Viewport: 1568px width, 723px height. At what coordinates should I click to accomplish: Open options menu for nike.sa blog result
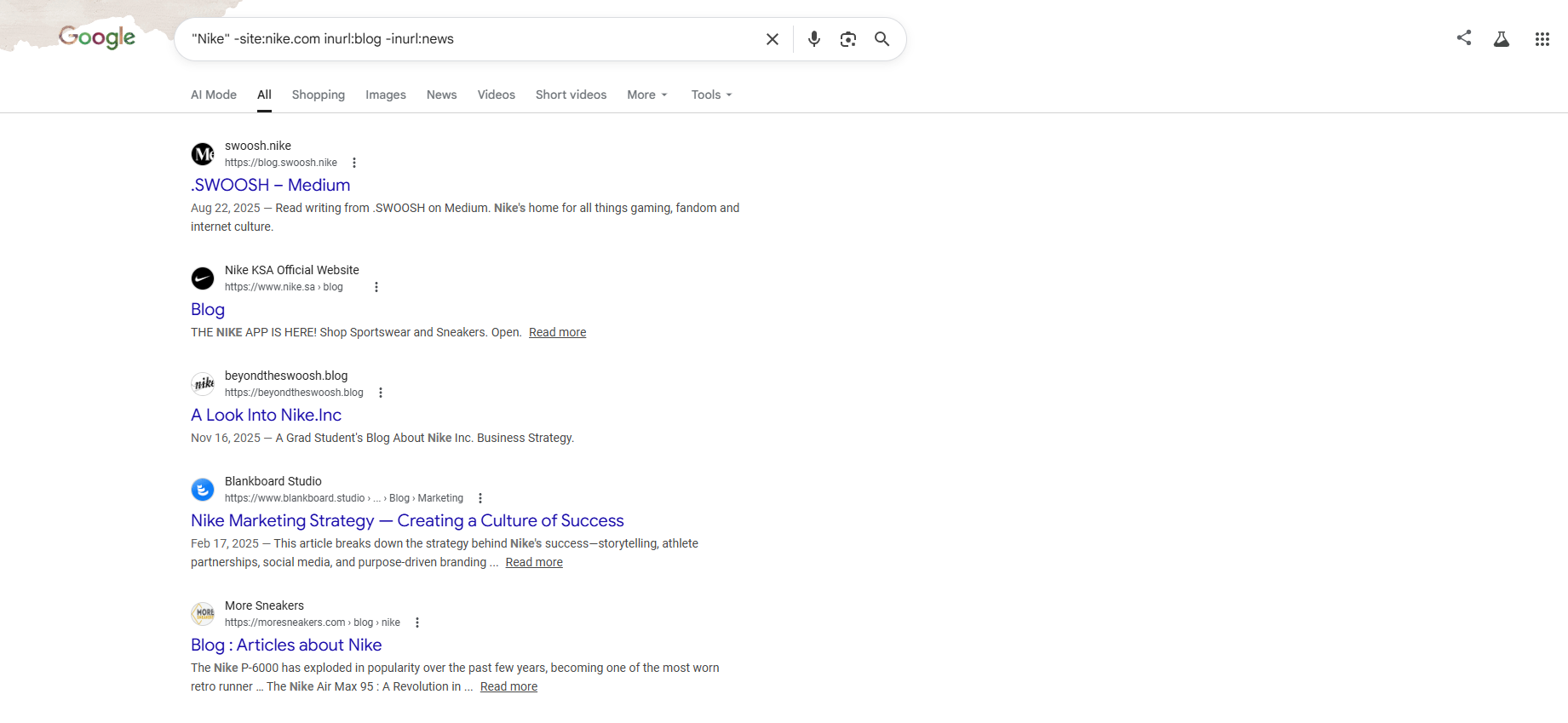pyautogui.click(x=376, y=287)
